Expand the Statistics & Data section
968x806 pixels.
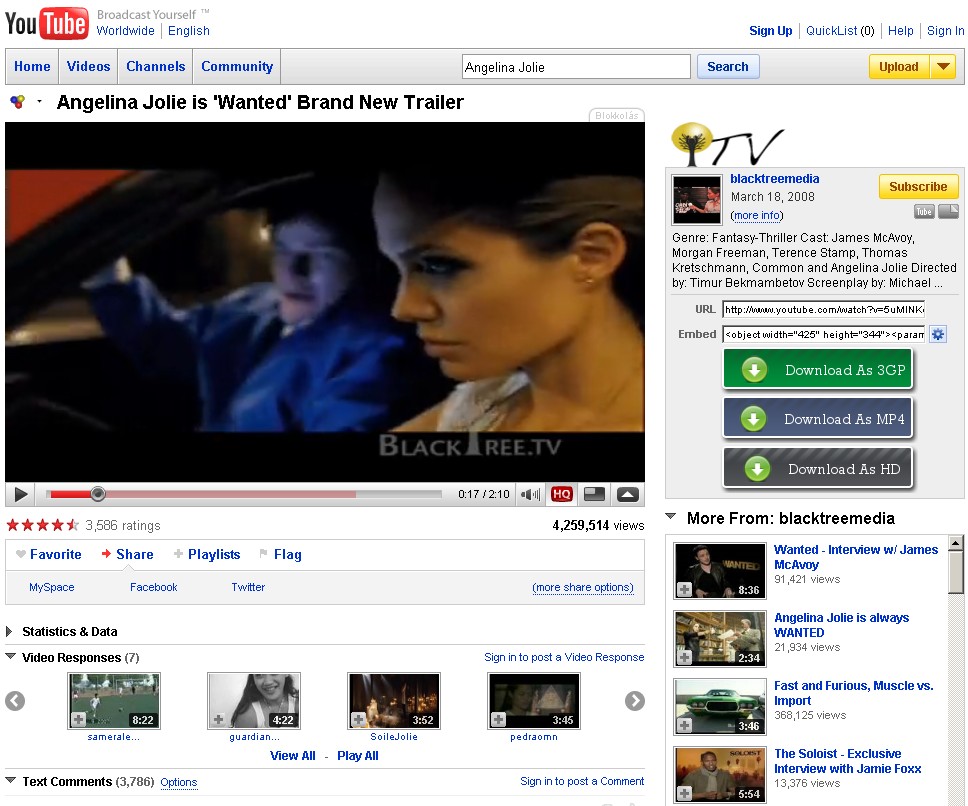[x=10, y=632]
